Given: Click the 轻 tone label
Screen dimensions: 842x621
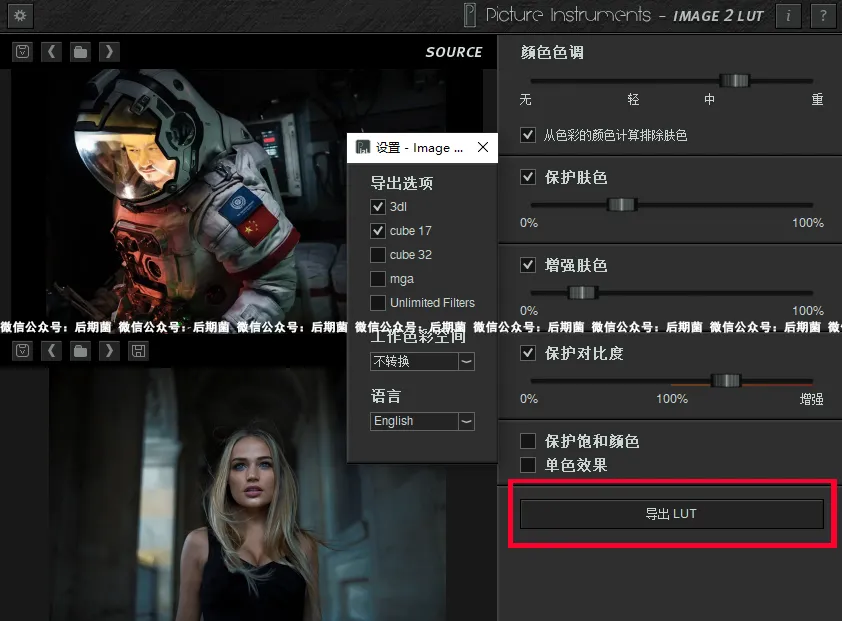Looking at the screenshot, I should pos(633,99).
